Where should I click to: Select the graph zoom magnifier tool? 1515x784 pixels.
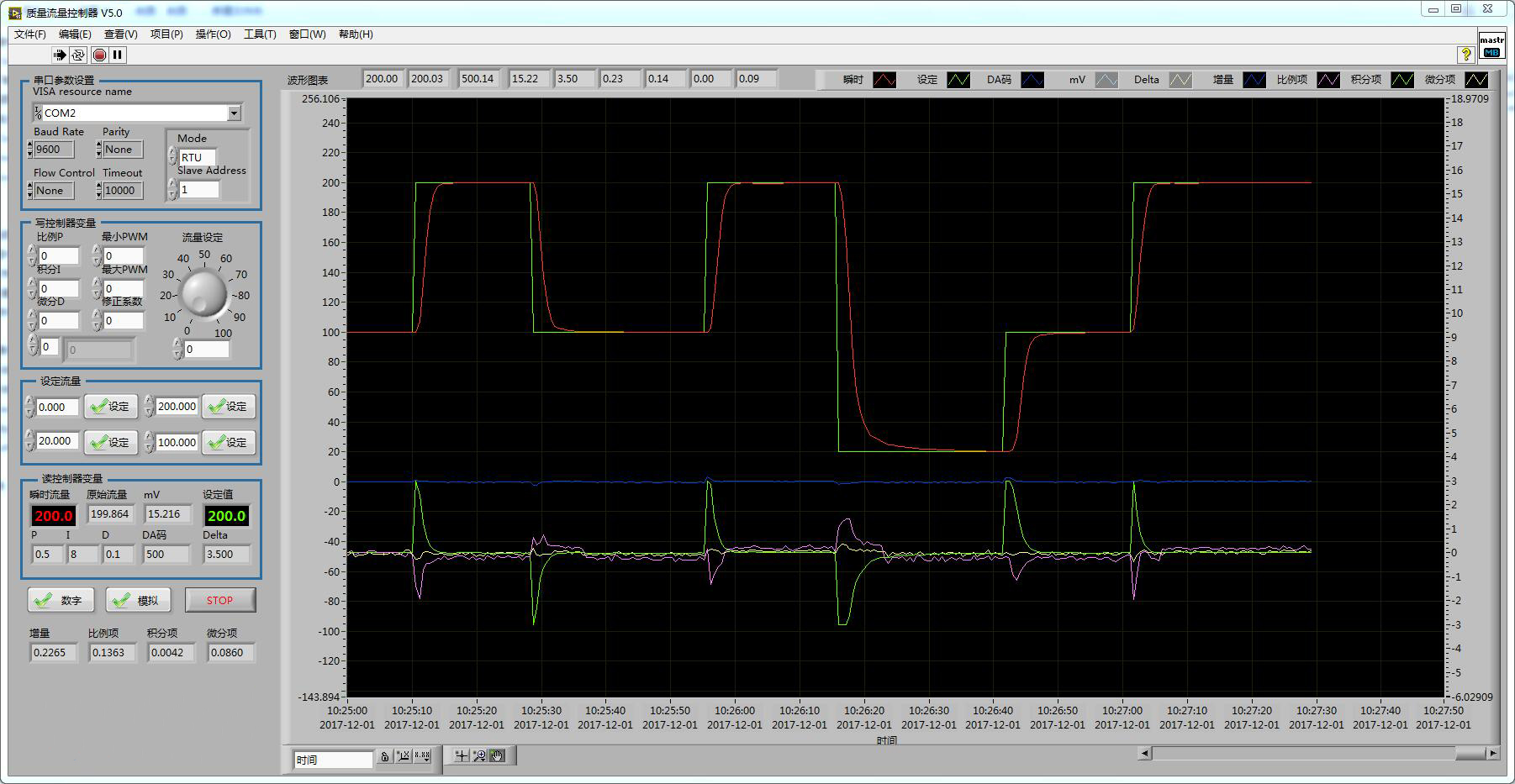coord(479,756)
